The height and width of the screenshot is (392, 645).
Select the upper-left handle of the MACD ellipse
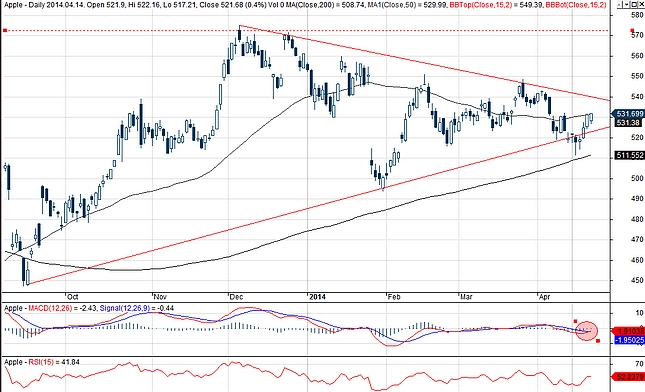tap(575, 320)
